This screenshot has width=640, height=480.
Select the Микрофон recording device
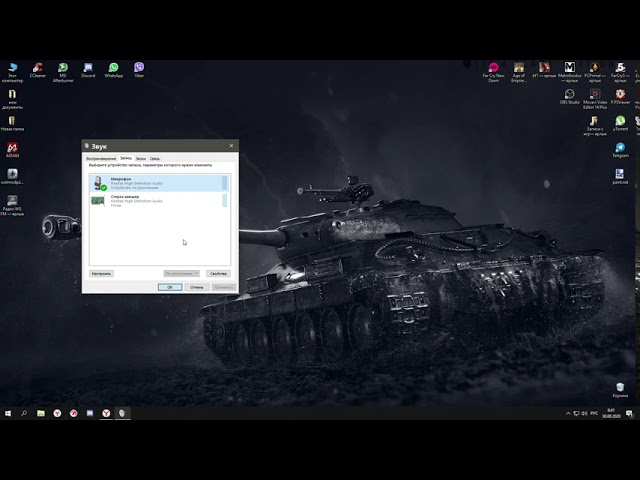pyautogui.click(x=160, y=183)
